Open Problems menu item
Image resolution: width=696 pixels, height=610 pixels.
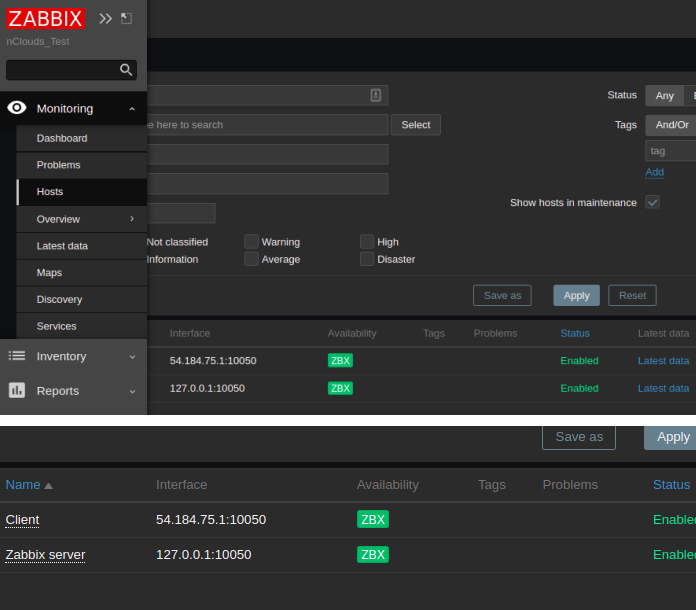[82, 165]
